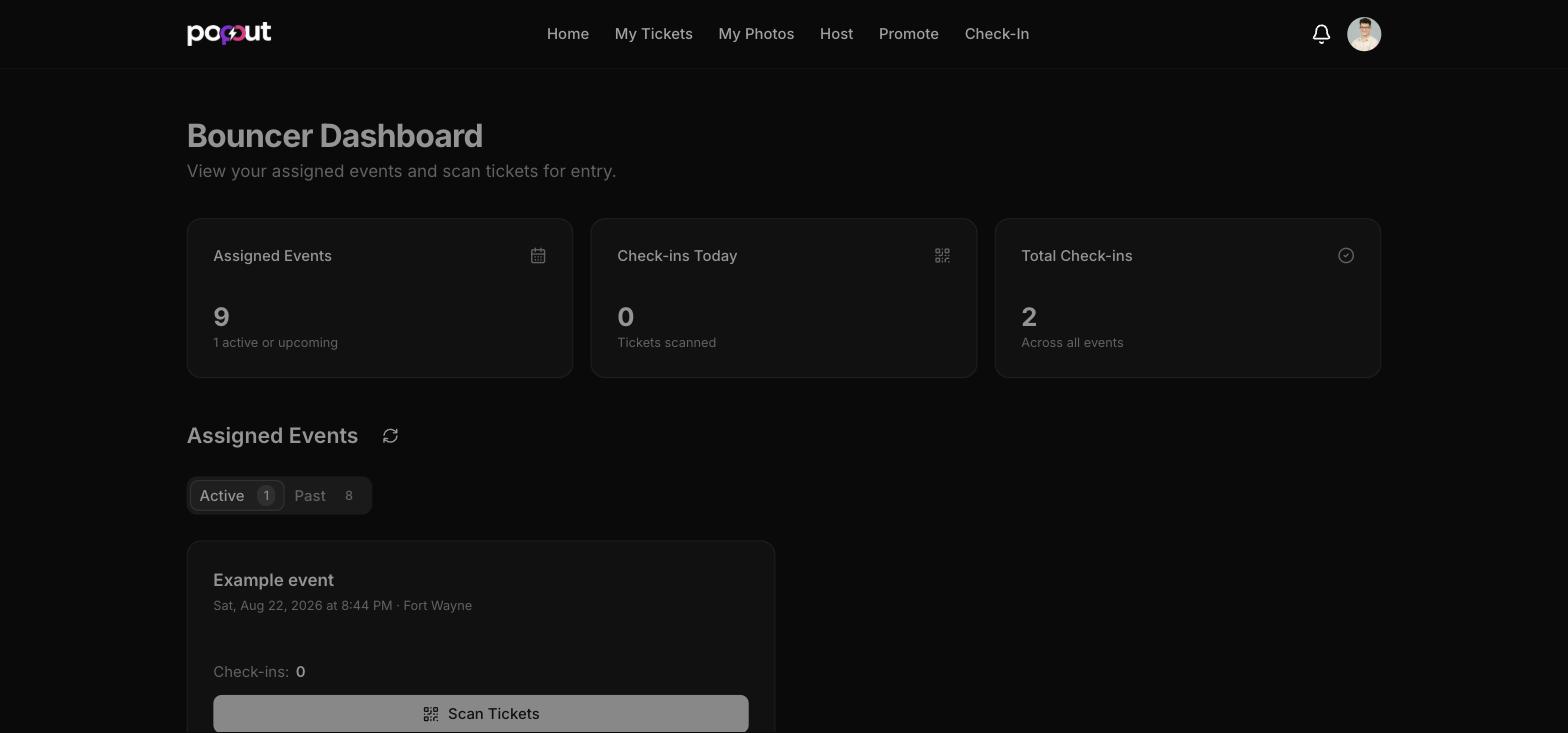Open My Tickets in navigation
Screen dimensions: 1568x733
coord(654,34)
